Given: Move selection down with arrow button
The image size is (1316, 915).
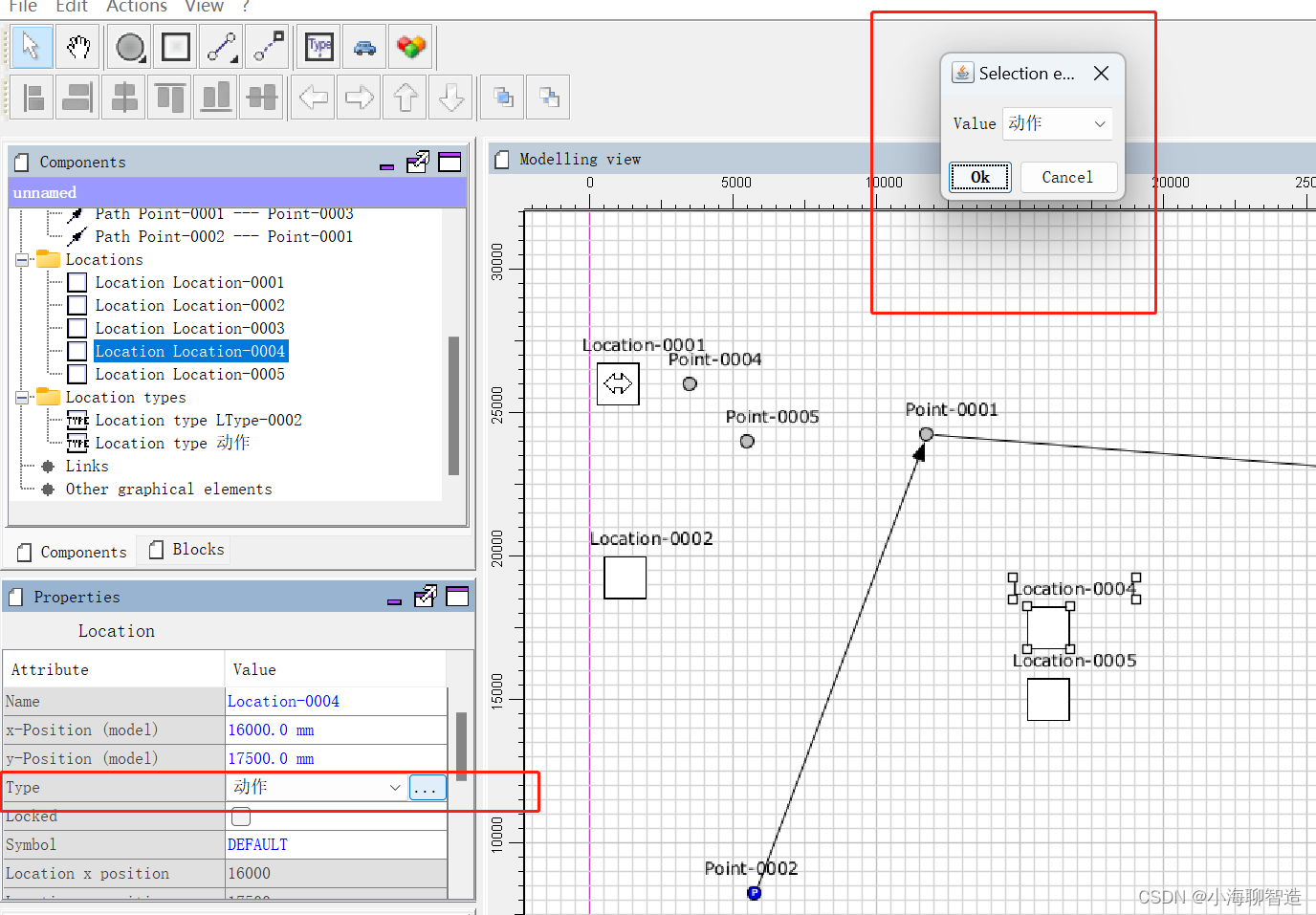Looking at the screenshot, I should click(x=451, y=97).
